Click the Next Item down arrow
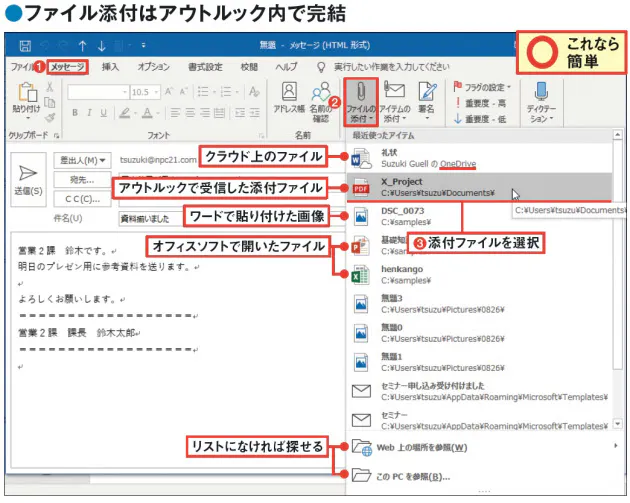630x503 pixels. point(102,46)
